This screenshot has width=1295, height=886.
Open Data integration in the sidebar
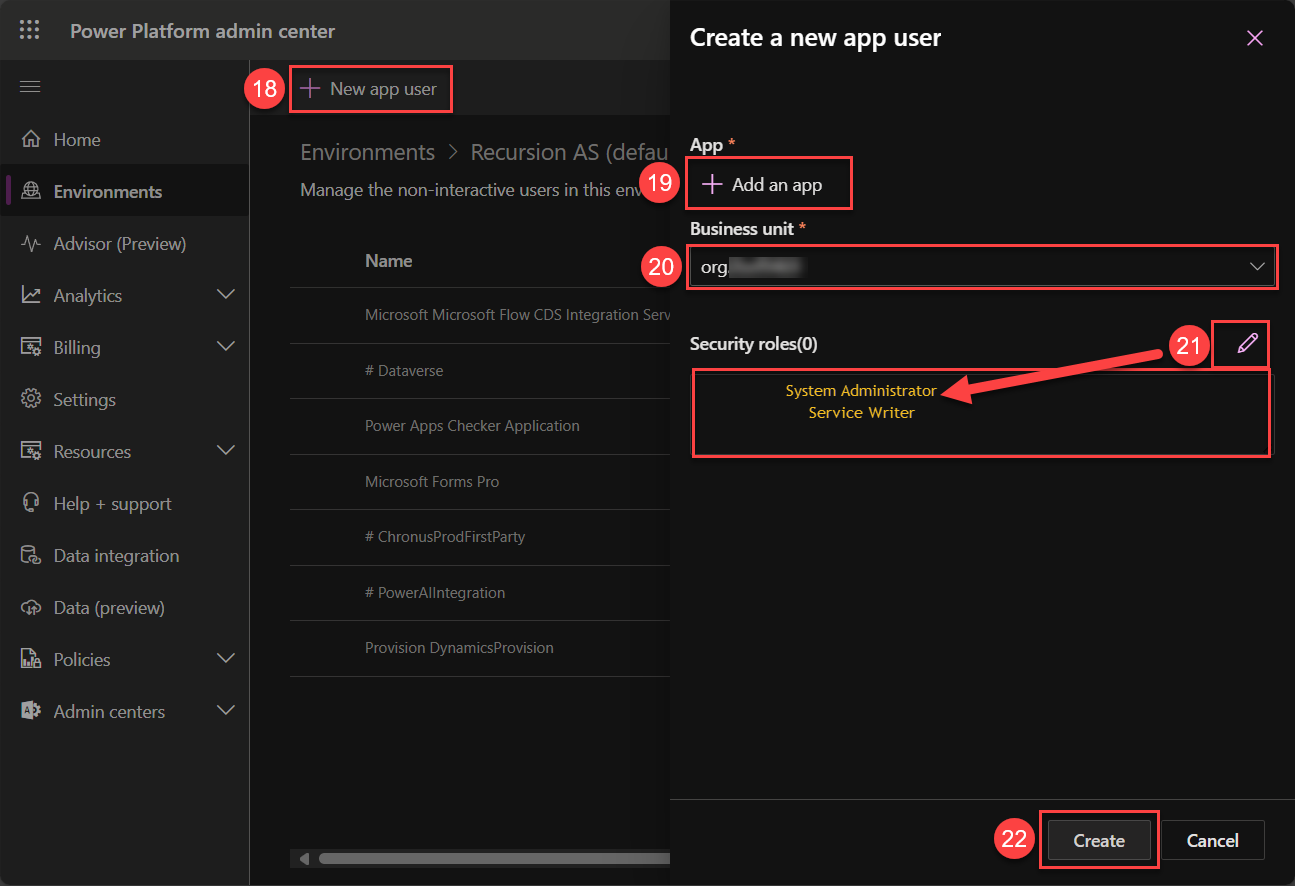29,555
